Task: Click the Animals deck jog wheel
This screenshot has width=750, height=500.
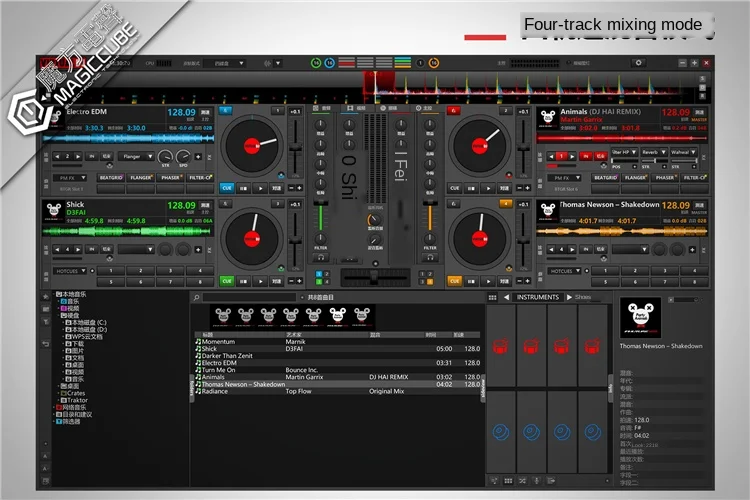Action: tap(480, 146)
